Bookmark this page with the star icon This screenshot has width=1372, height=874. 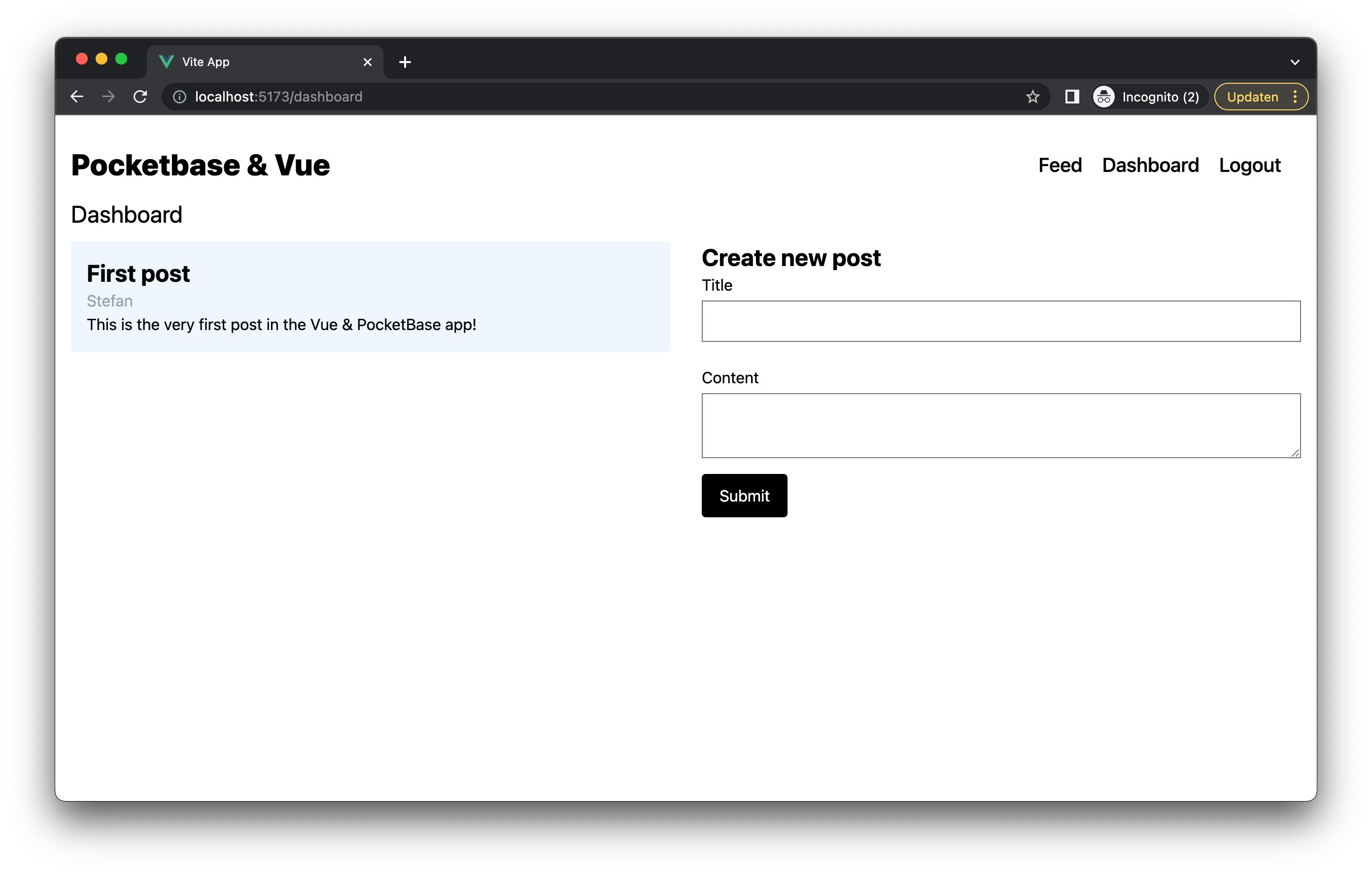(x=1033, y=97)
